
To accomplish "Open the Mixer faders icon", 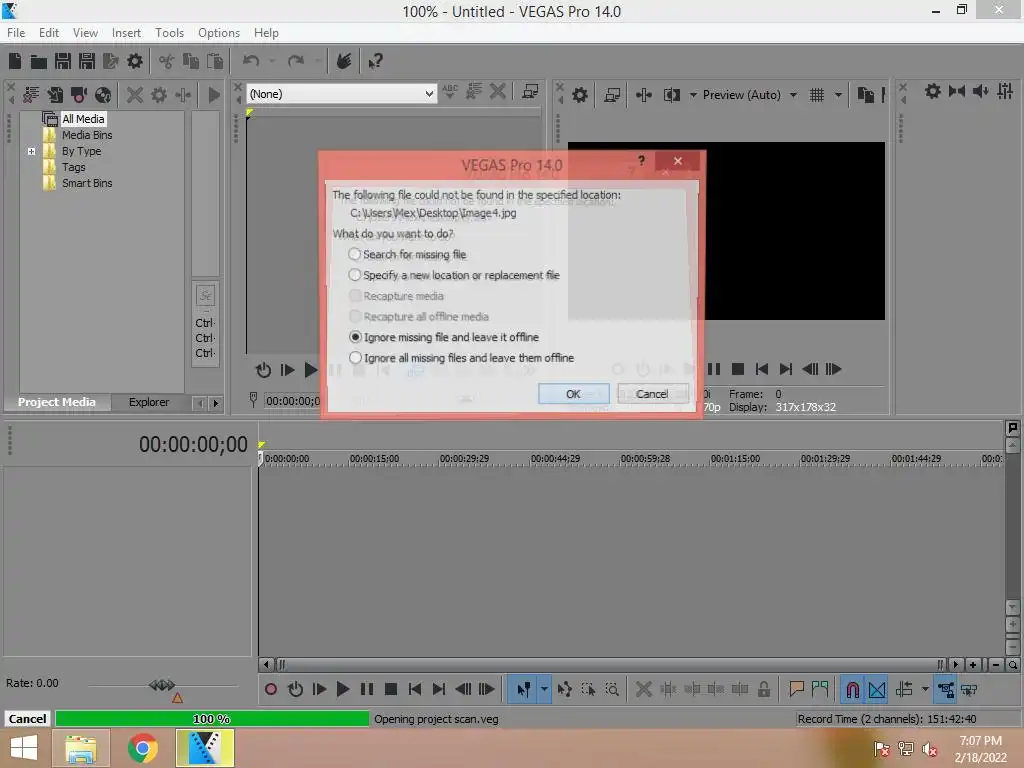I will click(1005, 91).
